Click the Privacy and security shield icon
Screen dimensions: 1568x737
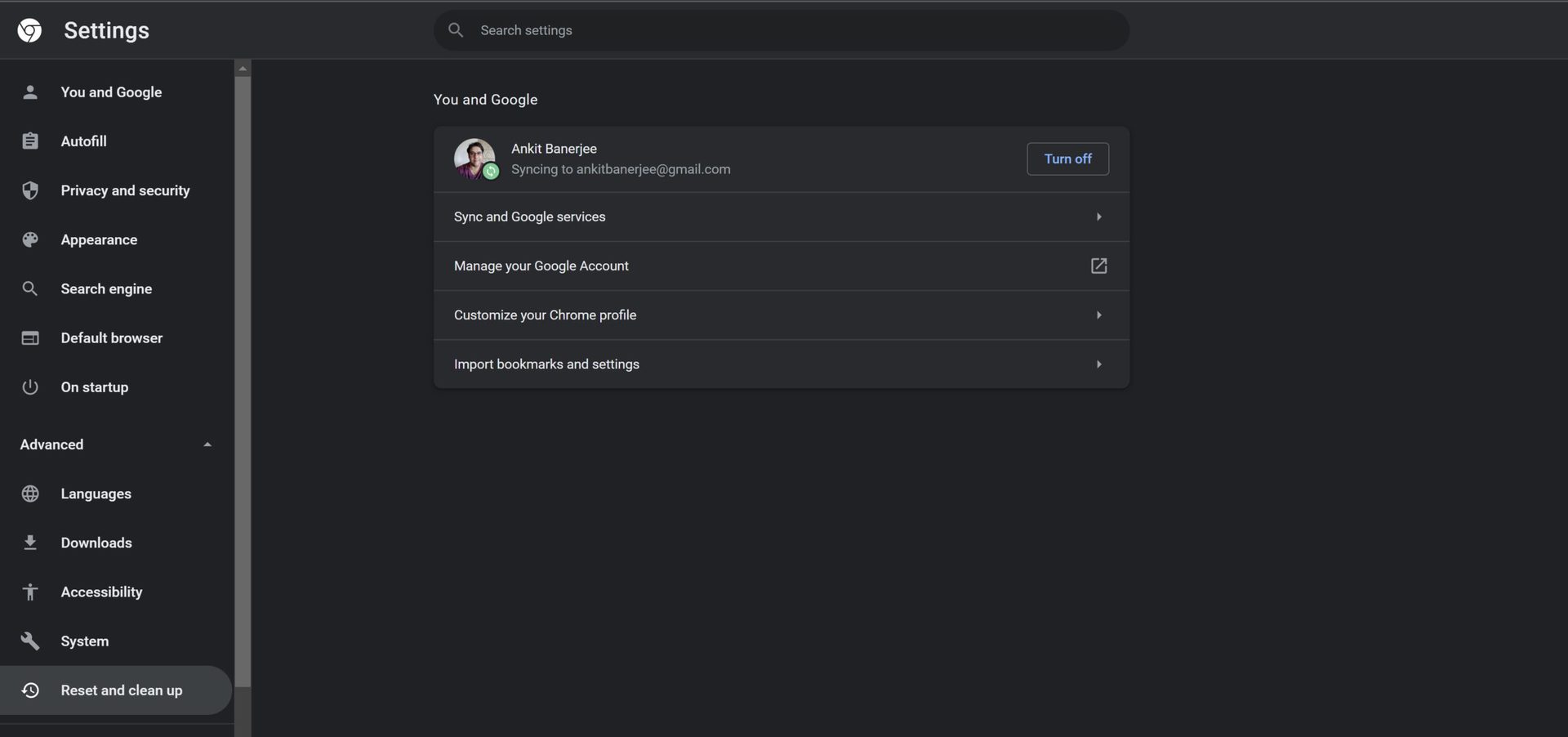point(30,190)
